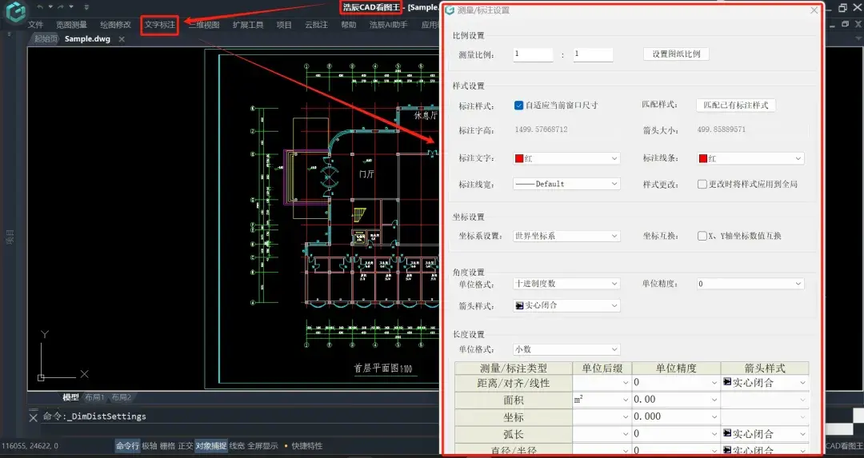
Task: Open the 扩展工具 menu
Action: tap(248, 25)
